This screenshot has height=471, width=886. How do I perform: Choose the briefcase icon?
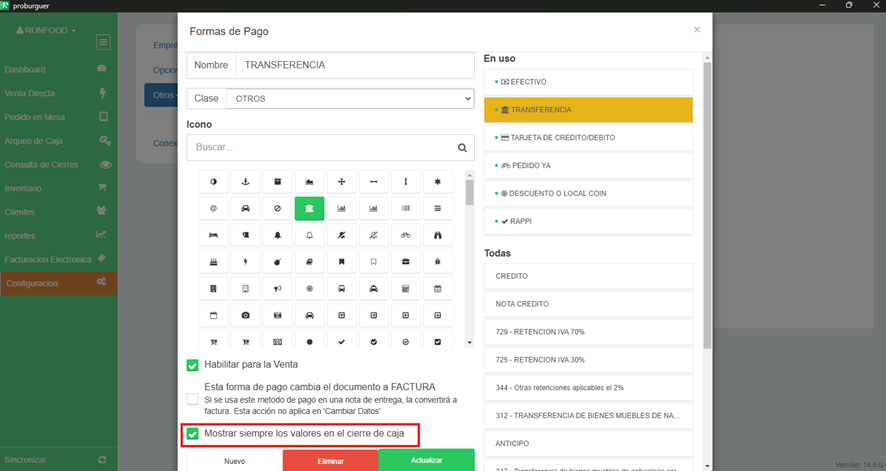click(406, 262)
